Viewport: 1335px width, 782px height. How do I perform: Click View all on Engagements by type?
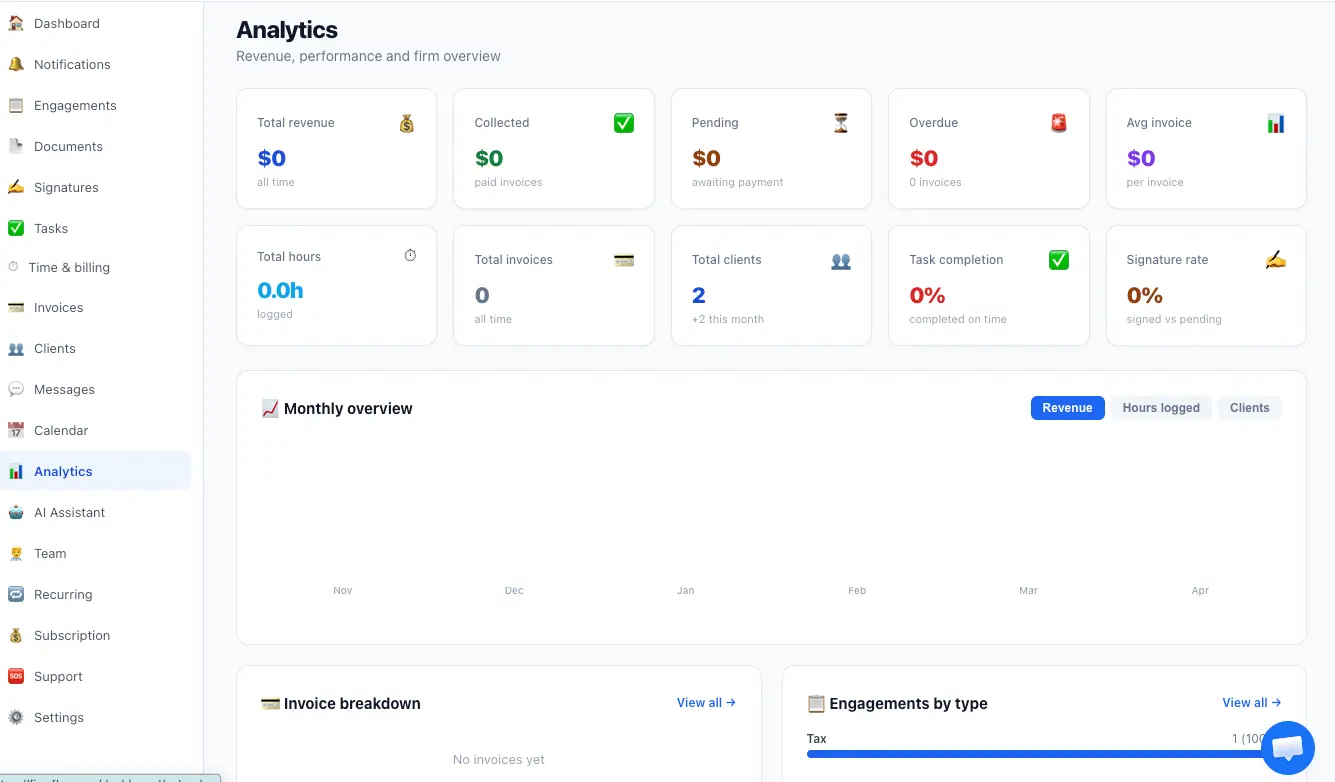[1251, 702]
